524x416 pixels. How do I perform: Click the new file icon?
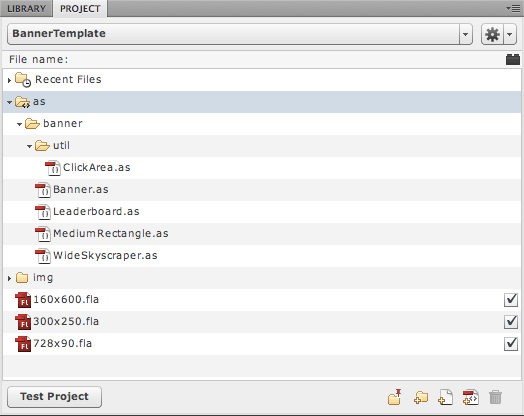click(x=445, y=397)
